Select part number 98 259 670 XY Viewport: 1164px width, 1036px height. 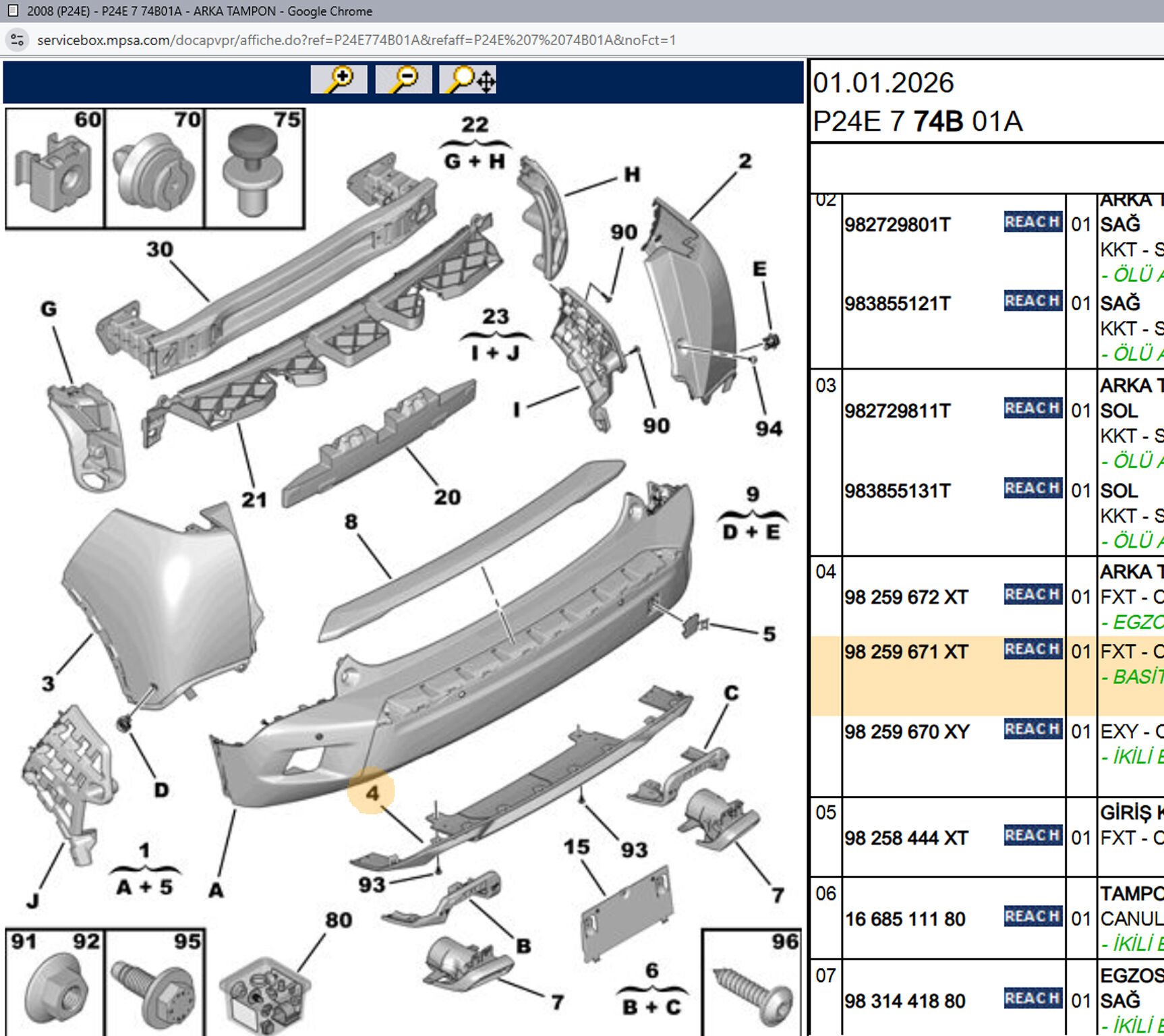click(906, 732)
